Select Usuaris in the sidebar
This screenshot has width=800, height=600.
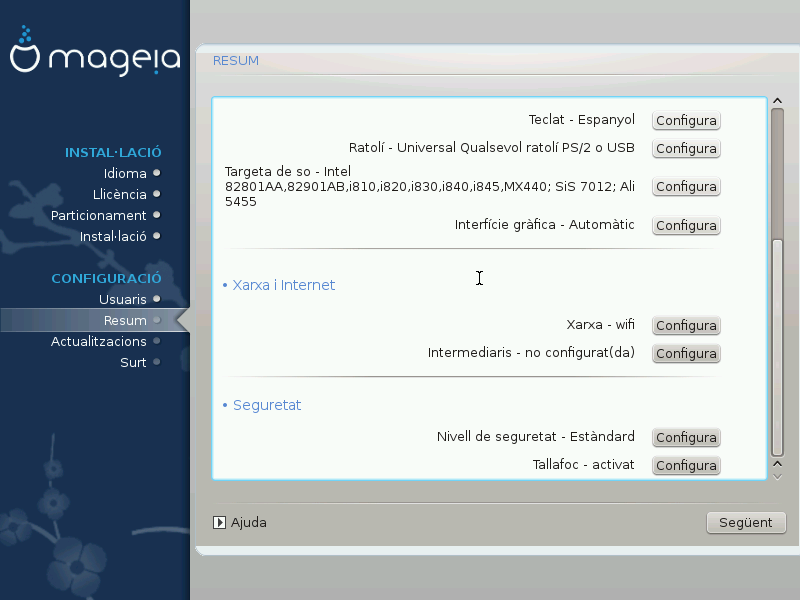pos(122,300)
